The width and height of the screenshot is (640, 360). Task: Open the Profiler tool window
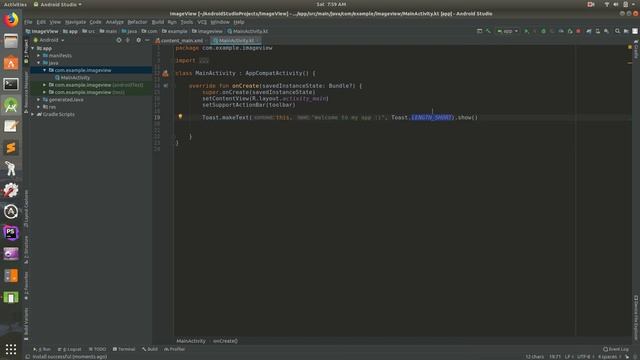(x=175, y=349)
